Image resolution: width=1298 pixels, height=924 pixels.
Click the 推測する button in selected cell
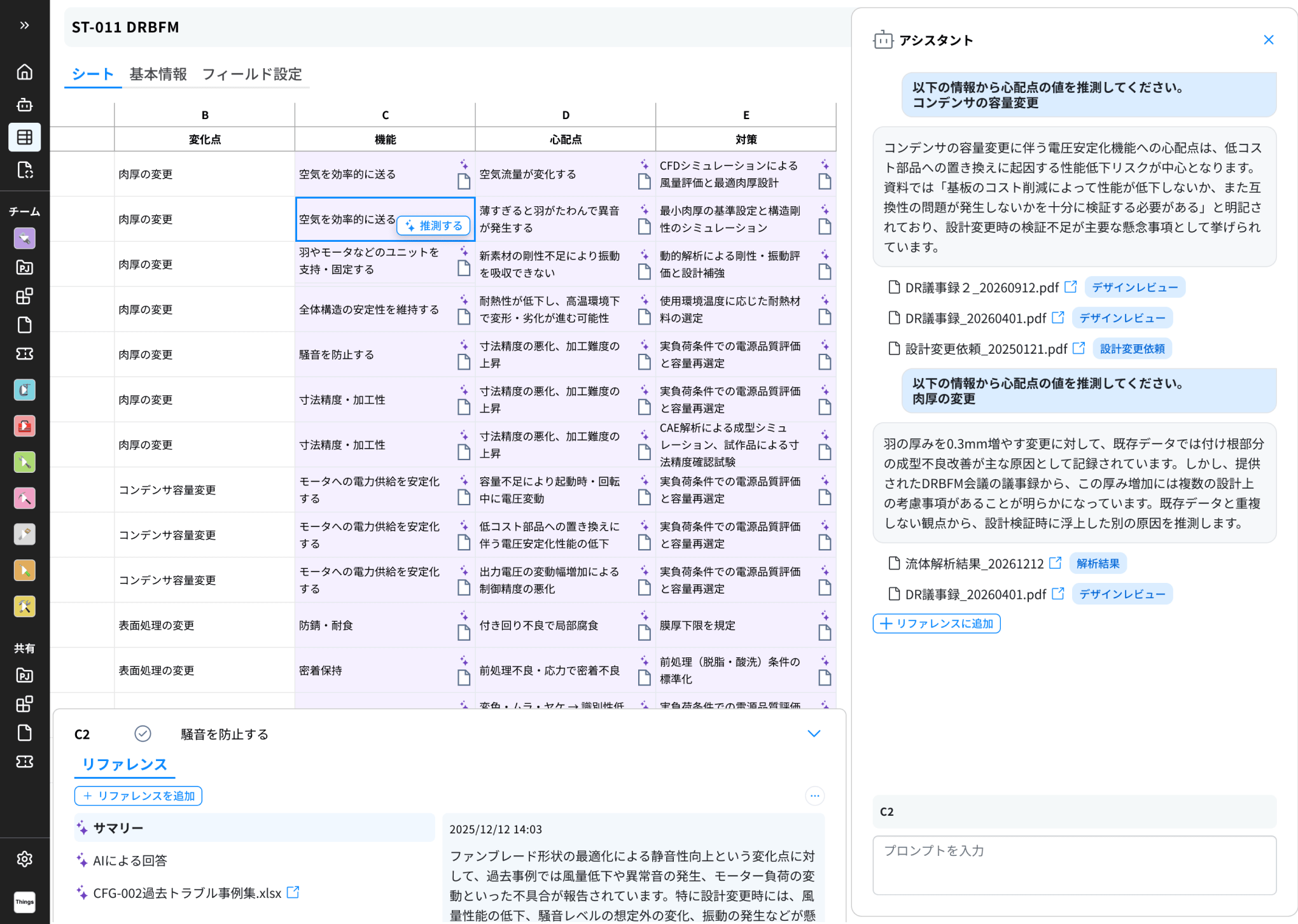coord(434,226)
